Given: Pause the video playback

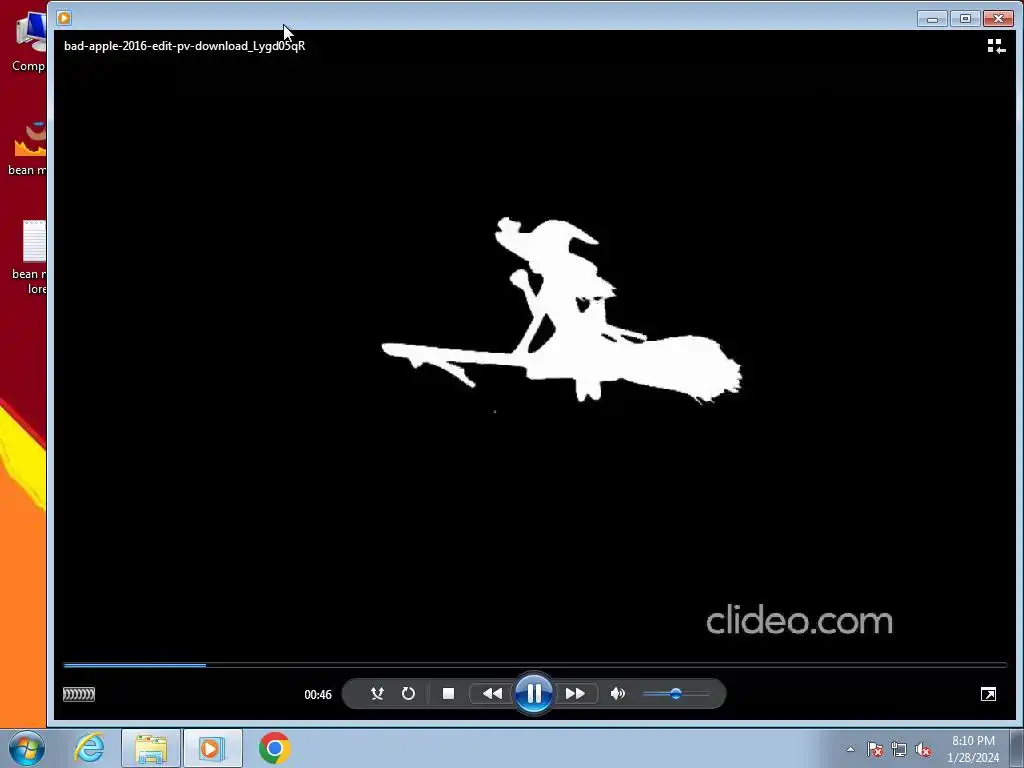Looking at the screenshot, I should (x=534, y=694).
